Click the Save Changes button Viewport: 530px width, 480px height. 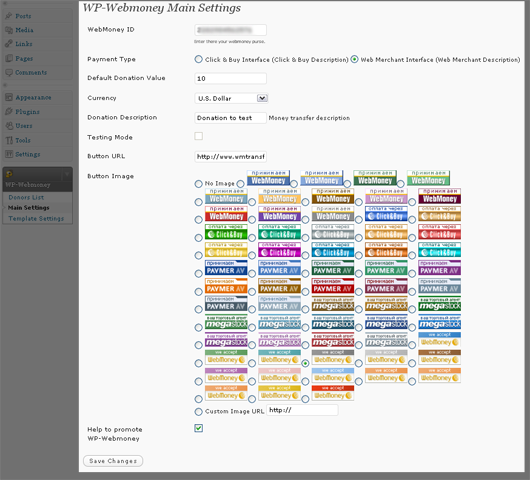point(113,461)
